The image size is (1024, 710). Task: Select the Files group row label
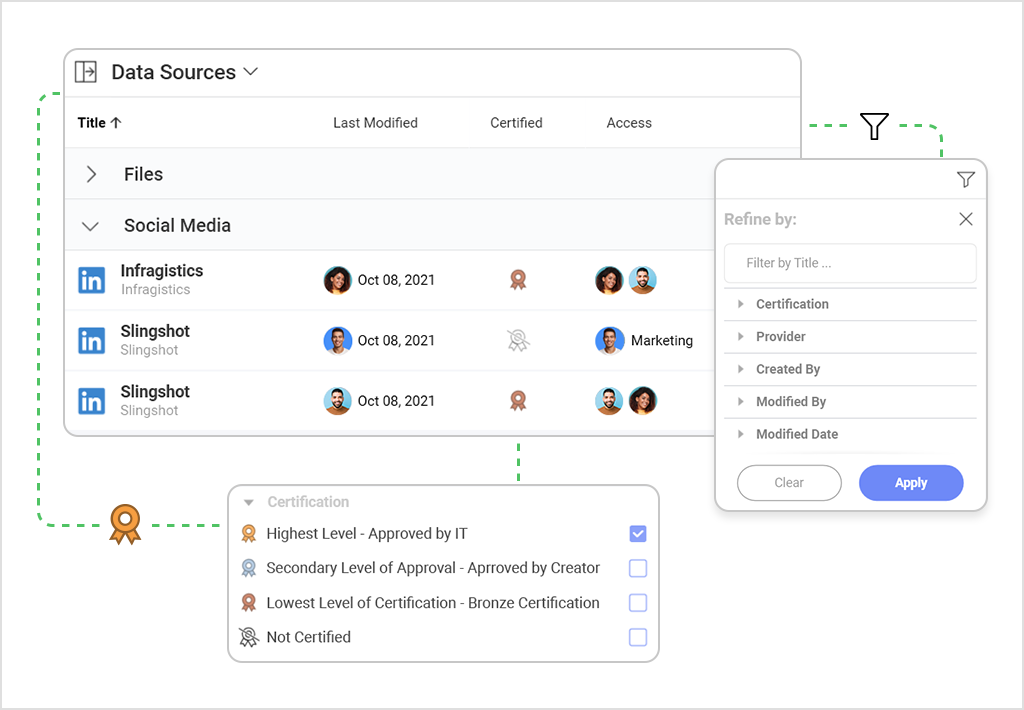tap(144, 174)
